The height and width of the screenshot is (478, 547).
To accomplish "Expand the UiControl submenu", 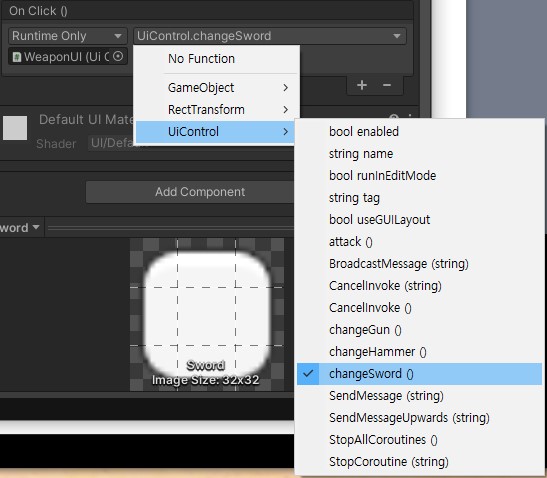I will (x=216, y=132).
